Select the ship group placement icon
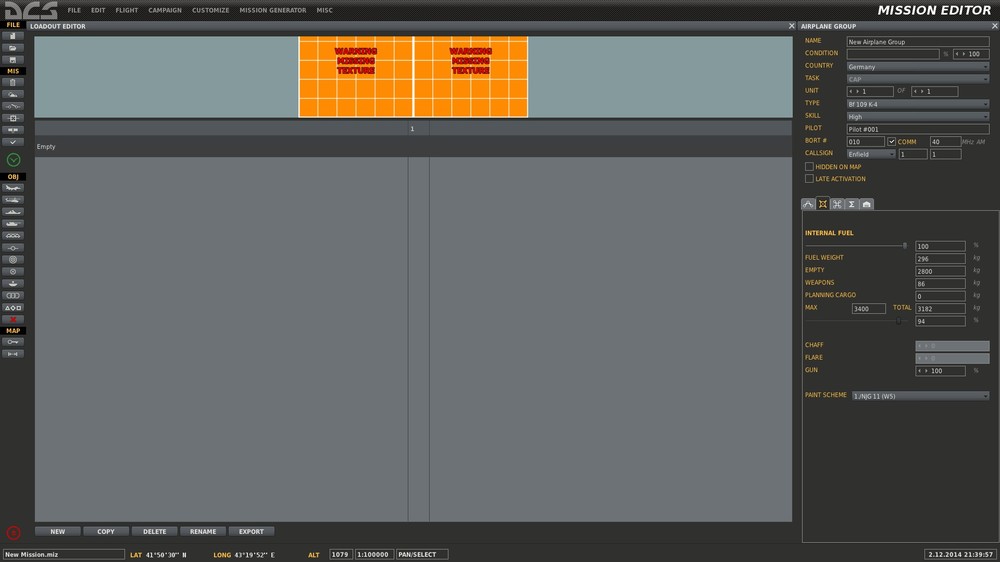This screenshot has height=562, width=1000. pyautogui.click(x=13, y=212)
